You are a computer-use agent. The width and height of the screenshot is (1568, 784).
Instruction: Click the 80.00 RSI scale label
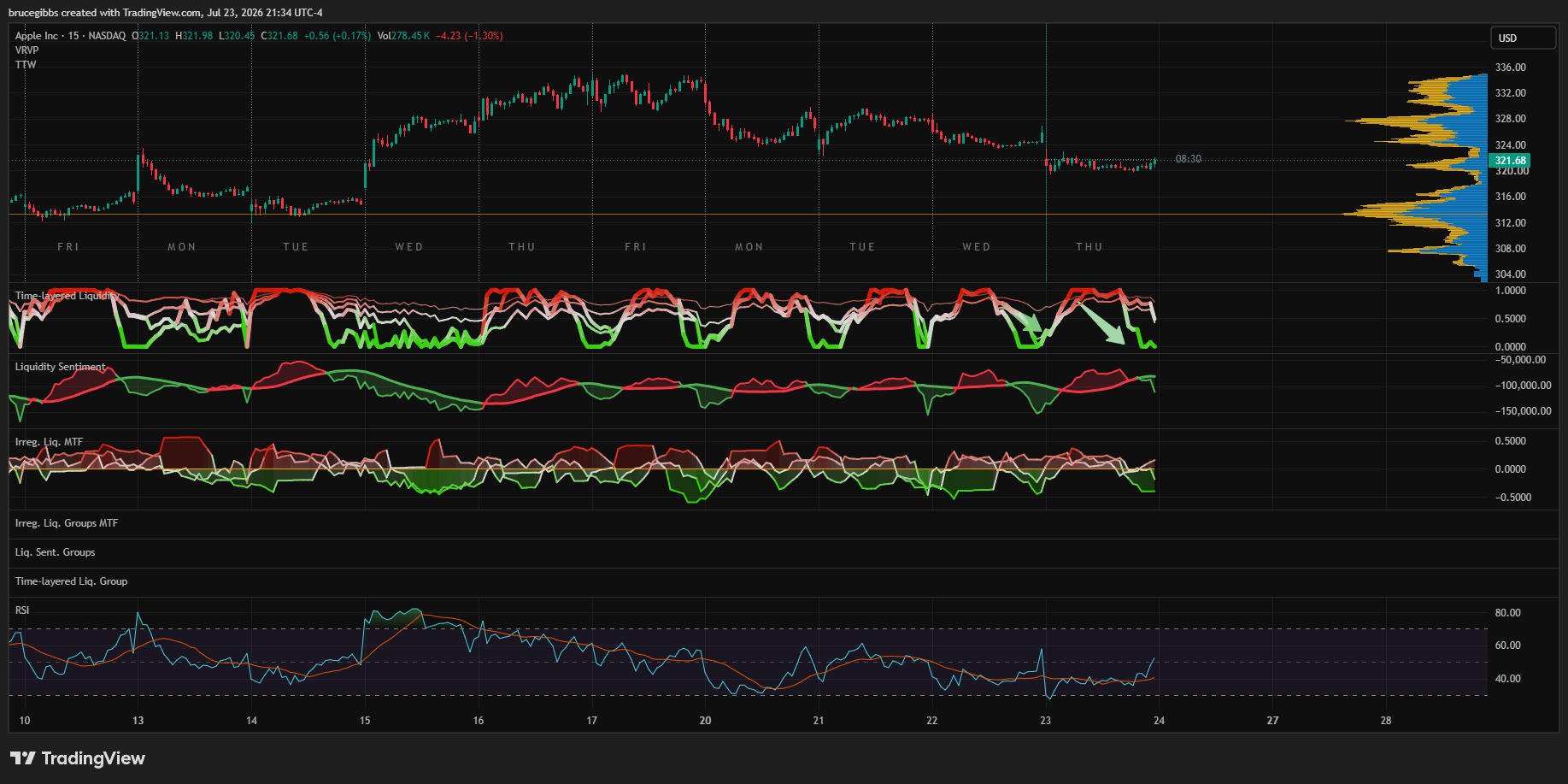1507,613
